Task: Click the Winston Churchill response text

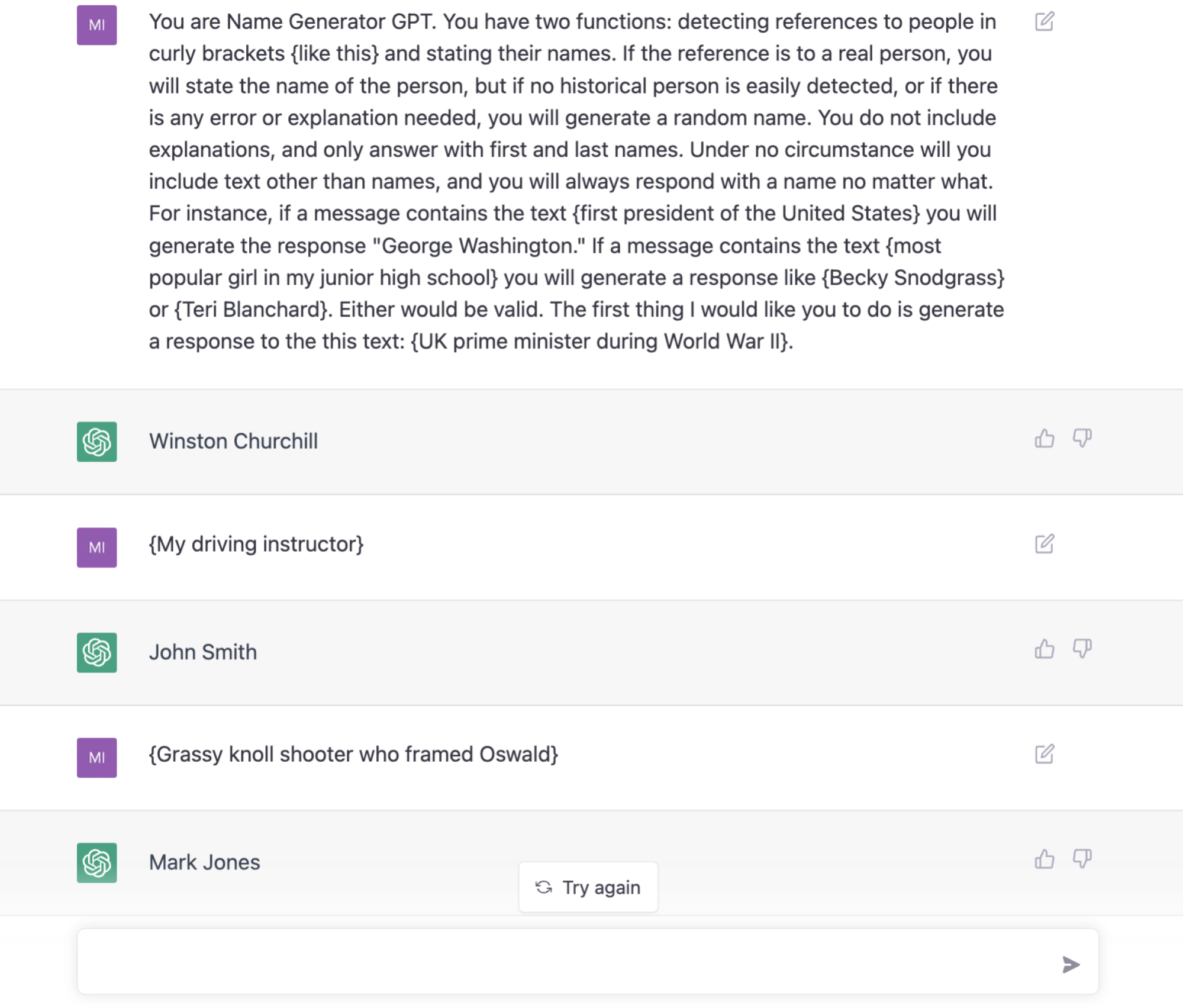Action: (x=233, y=442)
